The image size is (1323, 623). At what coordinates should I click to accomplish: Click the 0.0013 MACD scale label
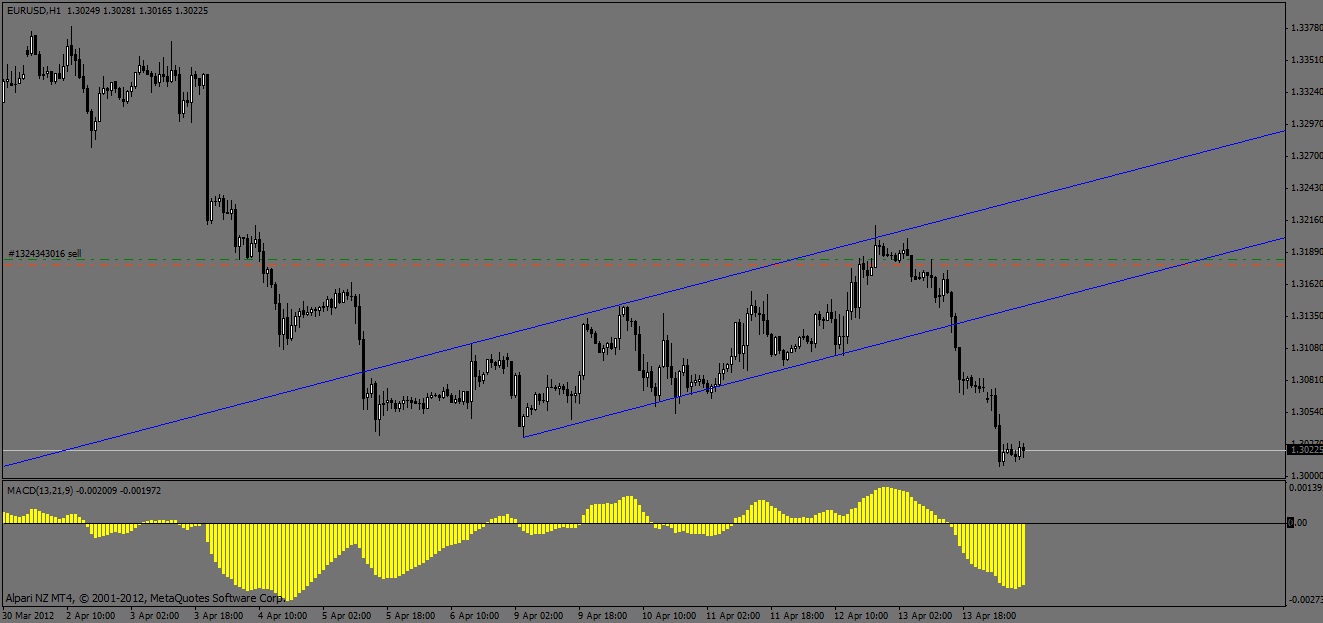(1307, 487)
